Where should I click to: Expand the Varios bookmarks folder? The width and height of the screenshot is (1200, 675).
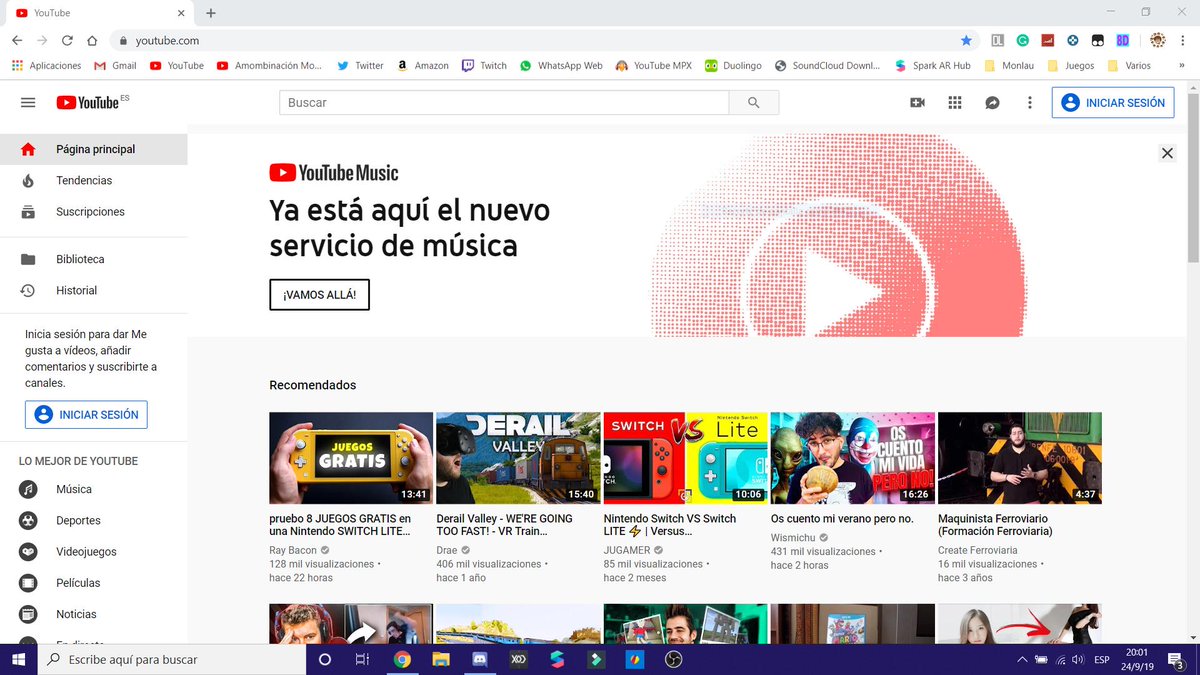click(1129, 65)
